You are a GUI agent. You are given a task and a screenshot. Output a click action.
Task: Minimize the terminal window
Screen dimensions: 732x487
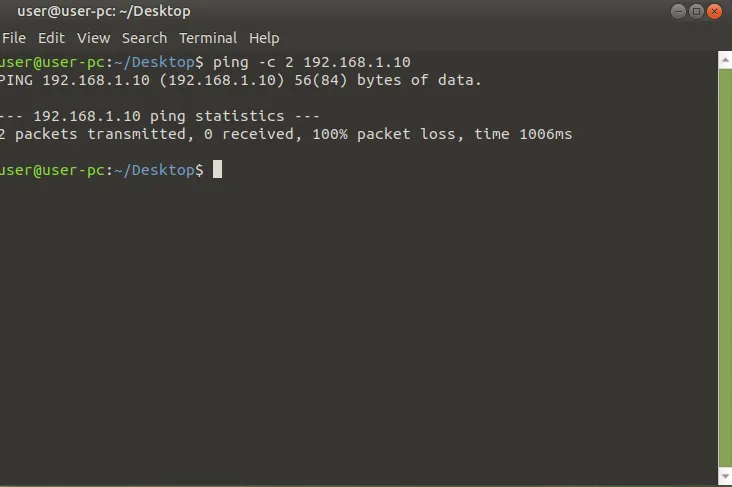coord(678,11)
